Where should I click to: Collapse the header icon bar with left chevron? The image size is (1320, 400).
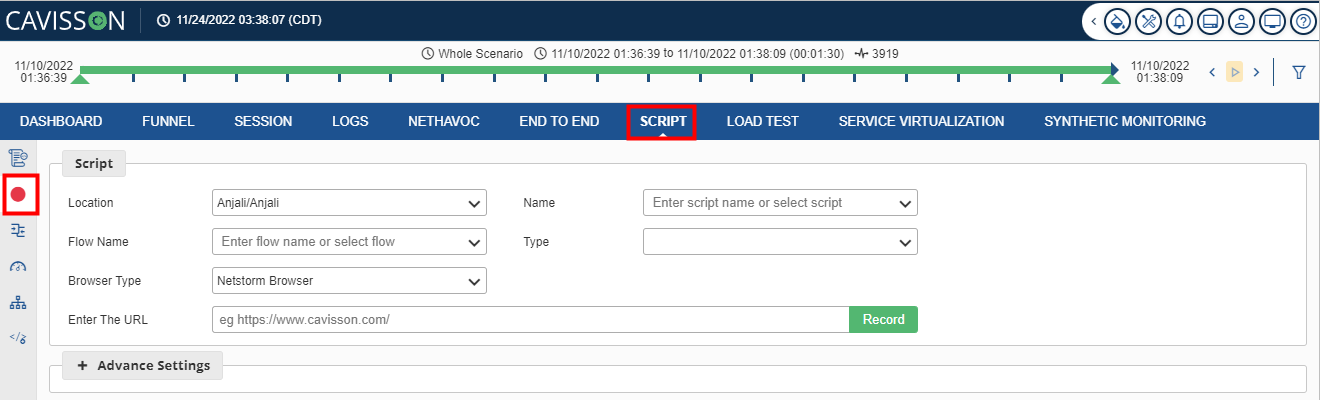[x=1093, y=20]
